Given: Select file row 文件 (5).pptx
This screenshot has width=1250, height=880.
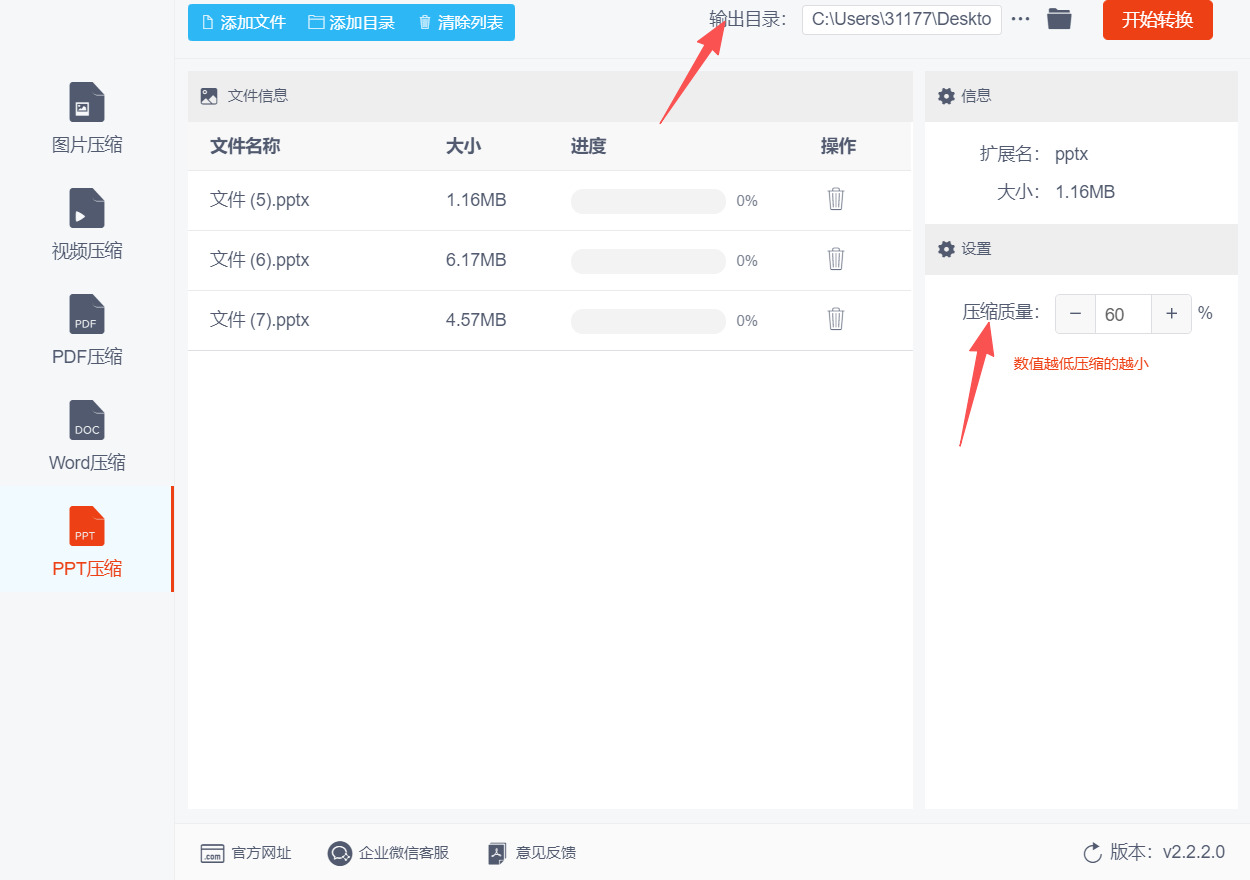Looking at the screenshot, I should [x=550, y=200].
